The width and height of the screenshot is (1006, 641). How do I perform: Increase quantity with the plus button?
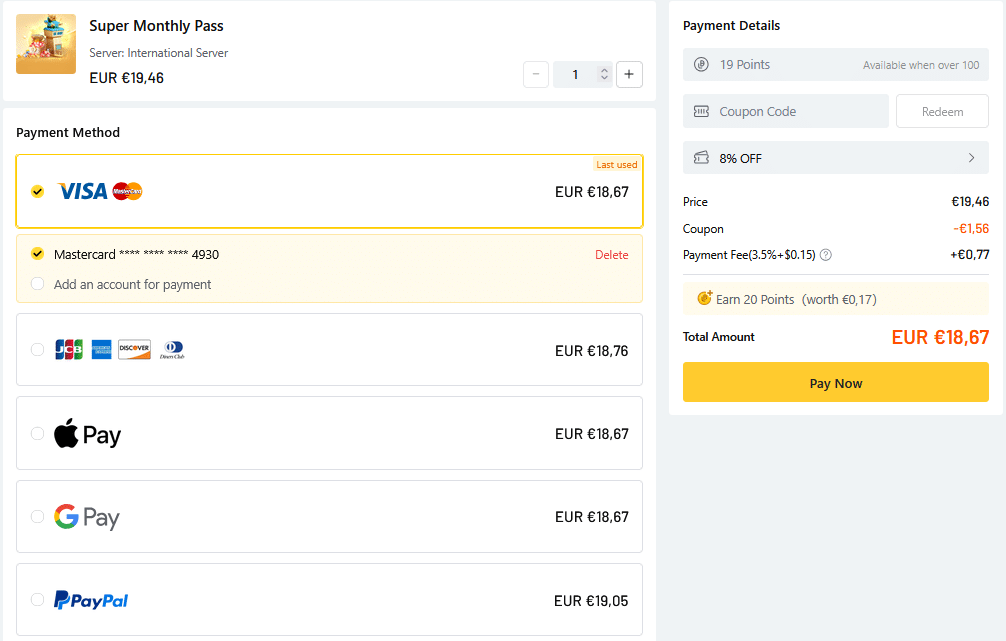(x=629, y=74)
